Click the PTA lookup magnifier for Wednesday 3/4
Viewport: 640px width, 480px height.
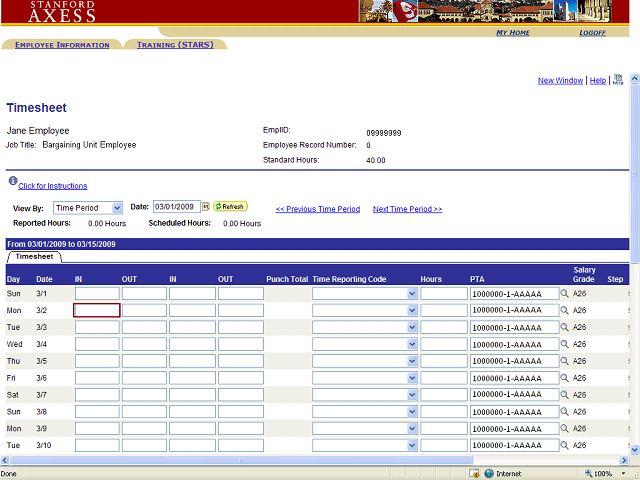564,344
